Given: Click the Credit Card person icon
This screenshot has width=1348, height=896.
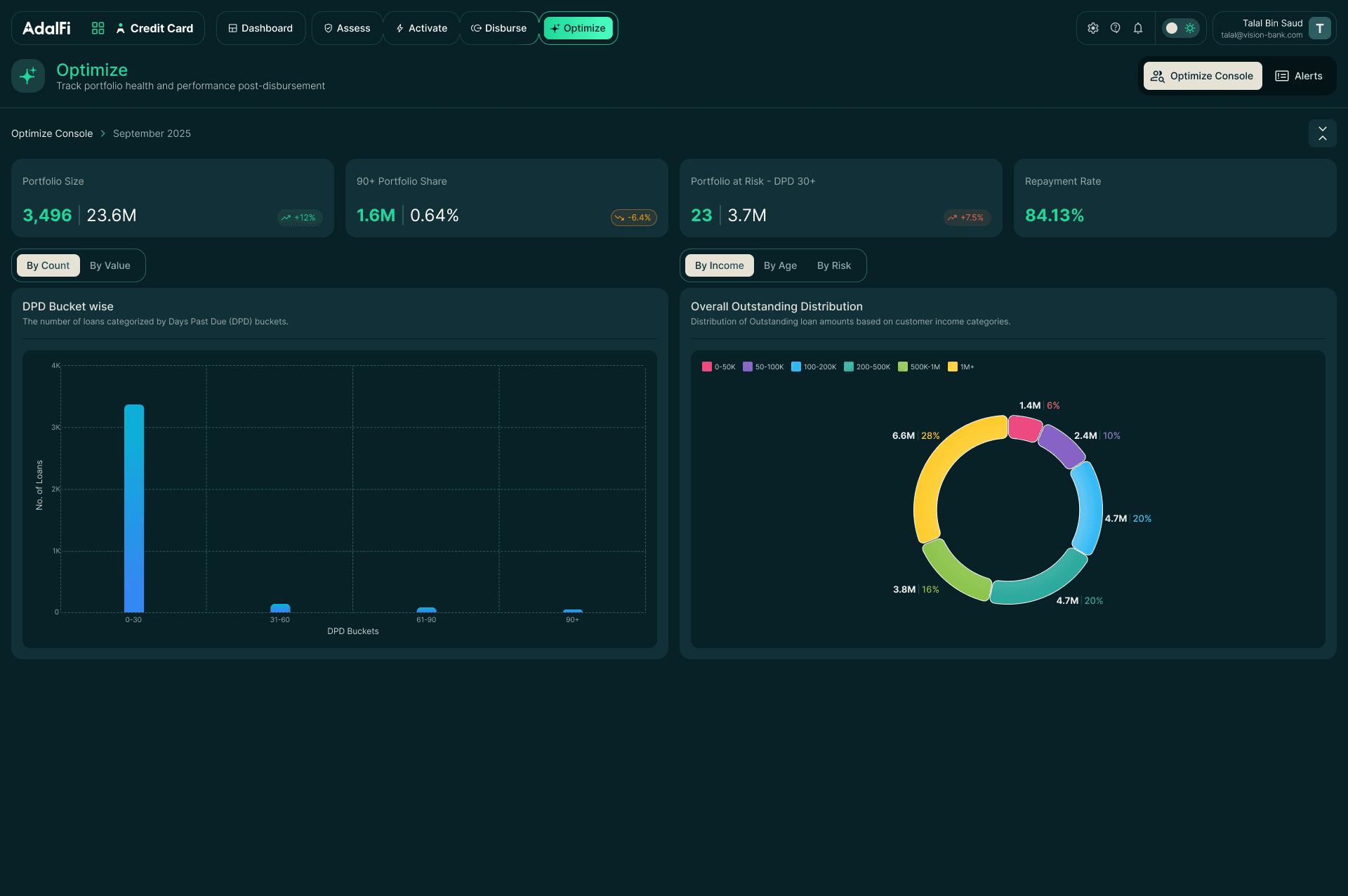Looking at the screenshot, I should point(121,28).
